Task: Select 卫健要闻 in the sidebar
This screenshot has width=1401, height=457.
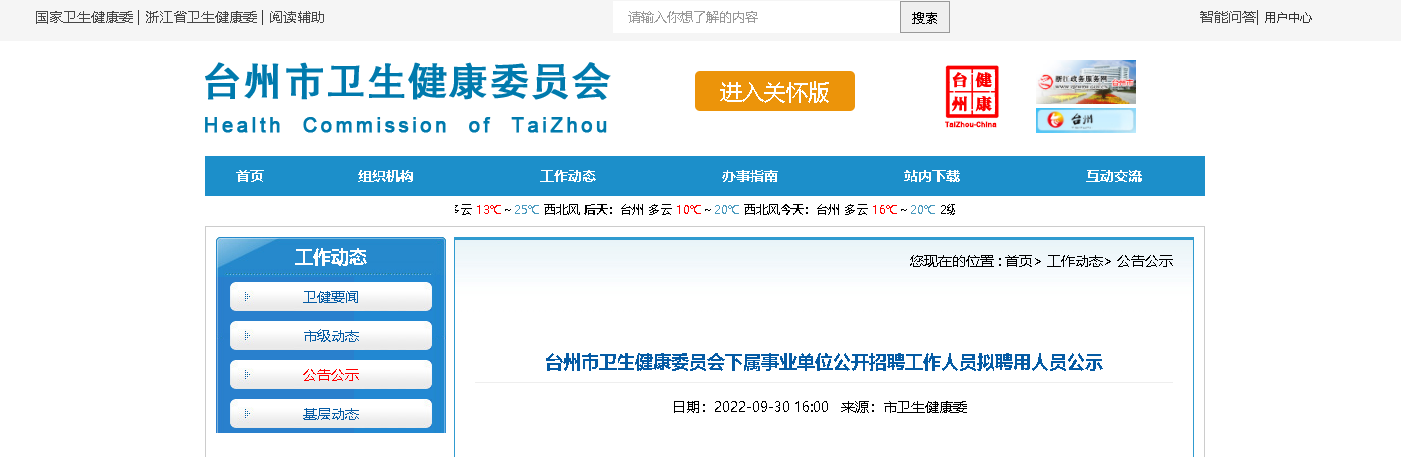Action: [x=331, y=297]
